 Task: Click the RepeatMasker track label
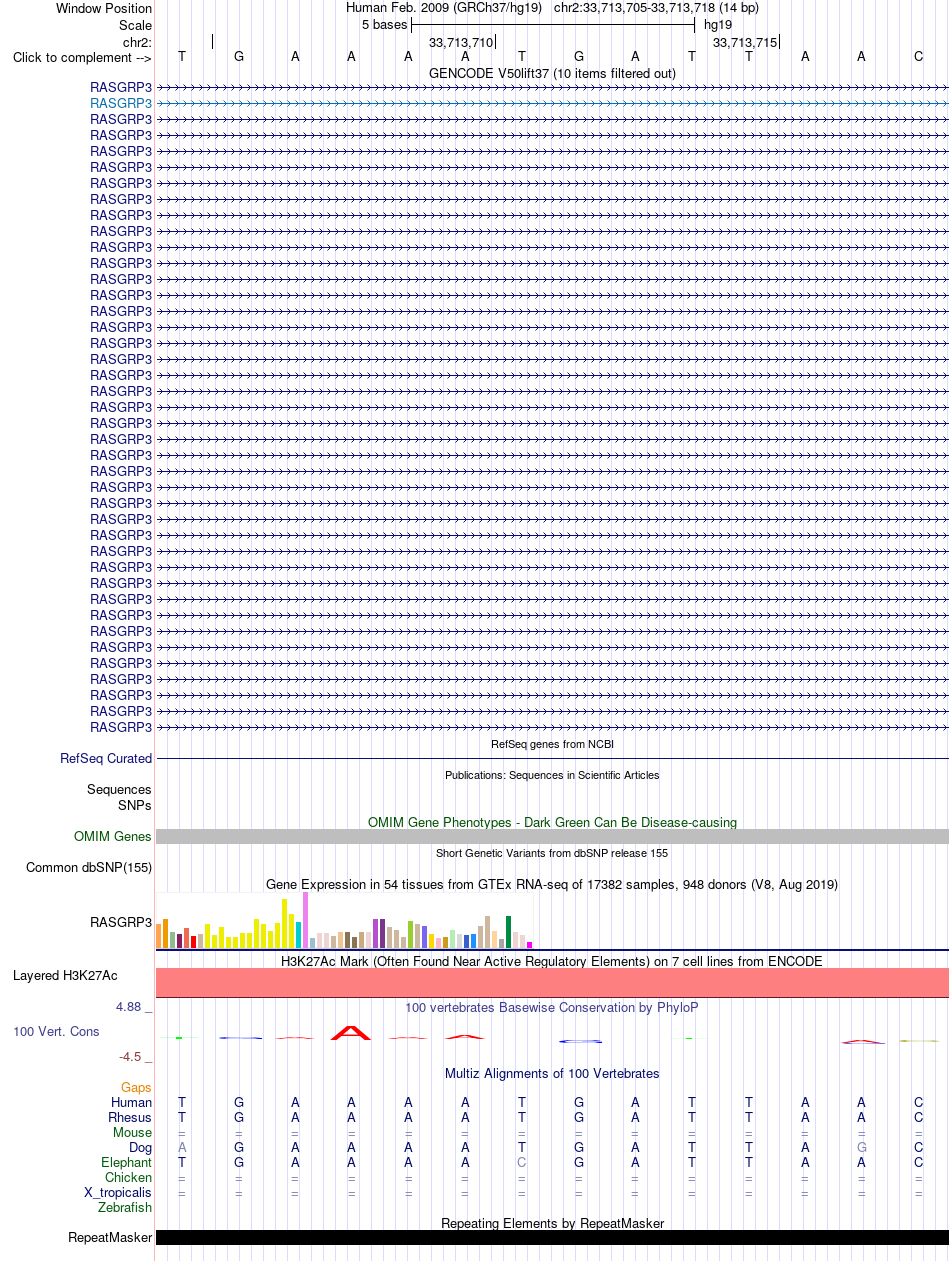coord(110,1238)
